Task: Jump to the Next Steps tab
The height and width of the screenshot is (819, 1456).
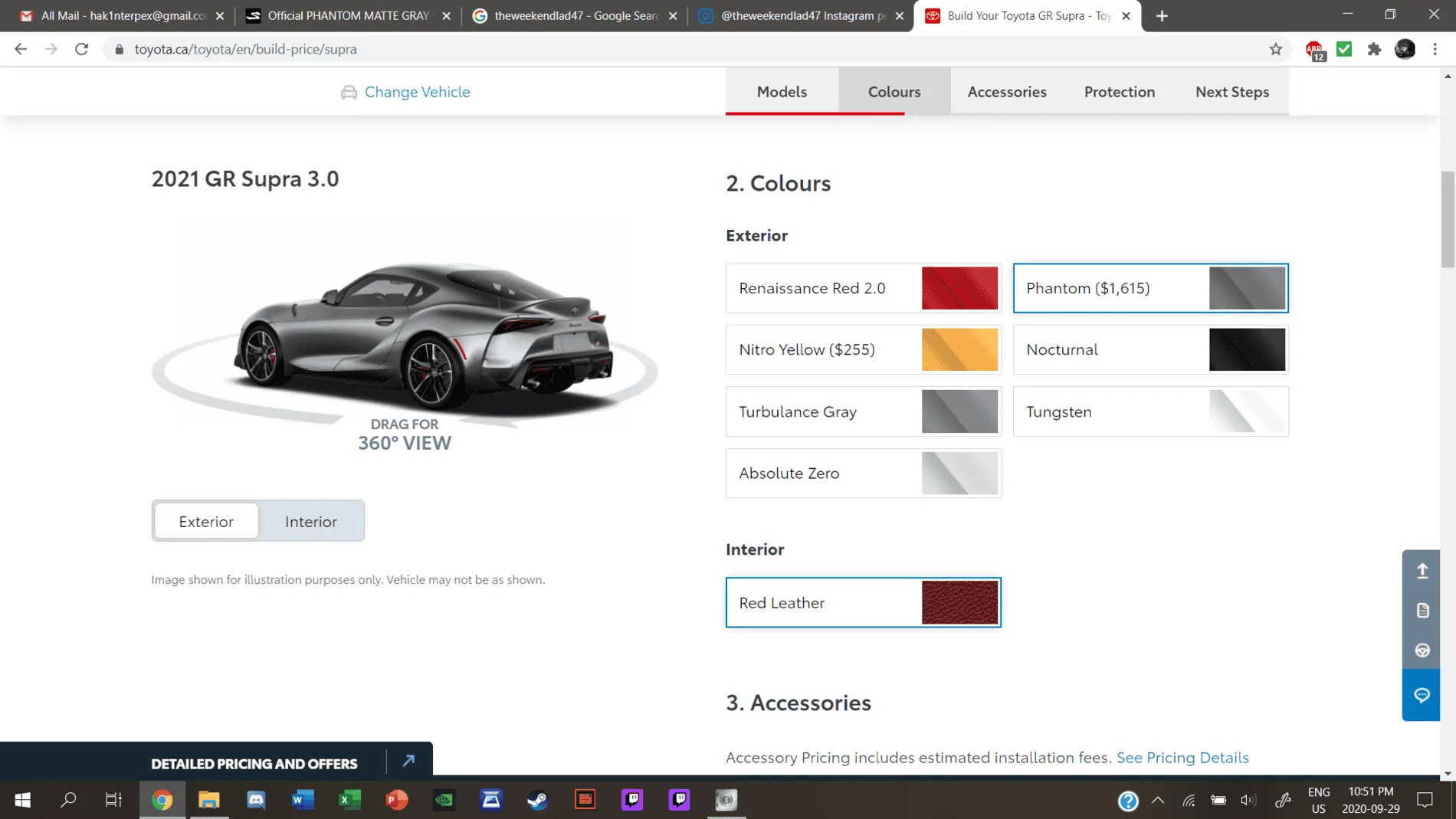Action: tap(1232, 91)
